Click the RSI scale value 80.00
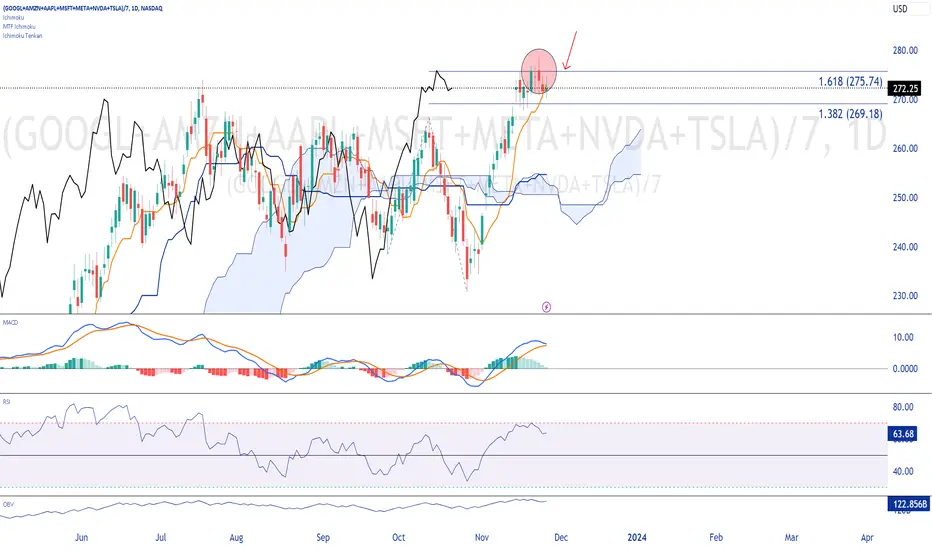Viewport: 932px width, 550px height. [903, 407]
